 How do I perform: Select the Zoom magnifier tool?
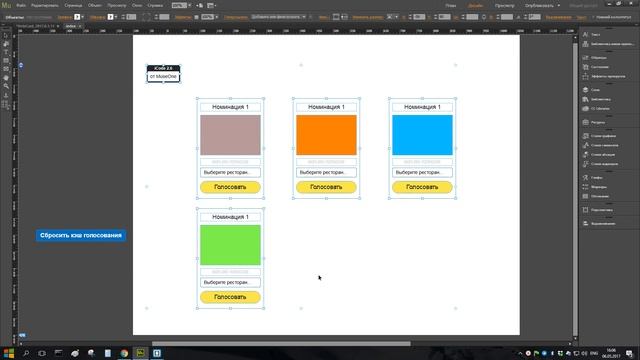click(6, 86)
